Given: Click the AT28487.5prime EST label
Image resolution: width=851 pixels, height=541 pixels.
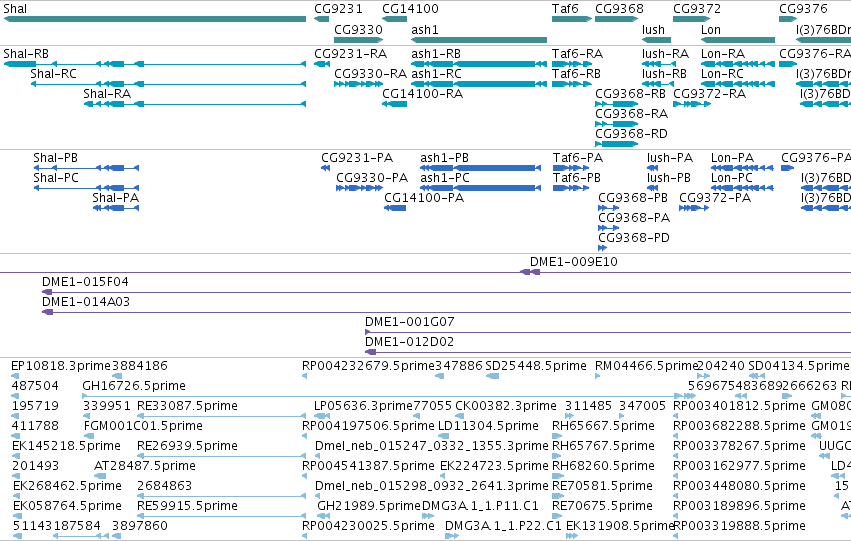Looking at the screenshot, I should [144, 466].
